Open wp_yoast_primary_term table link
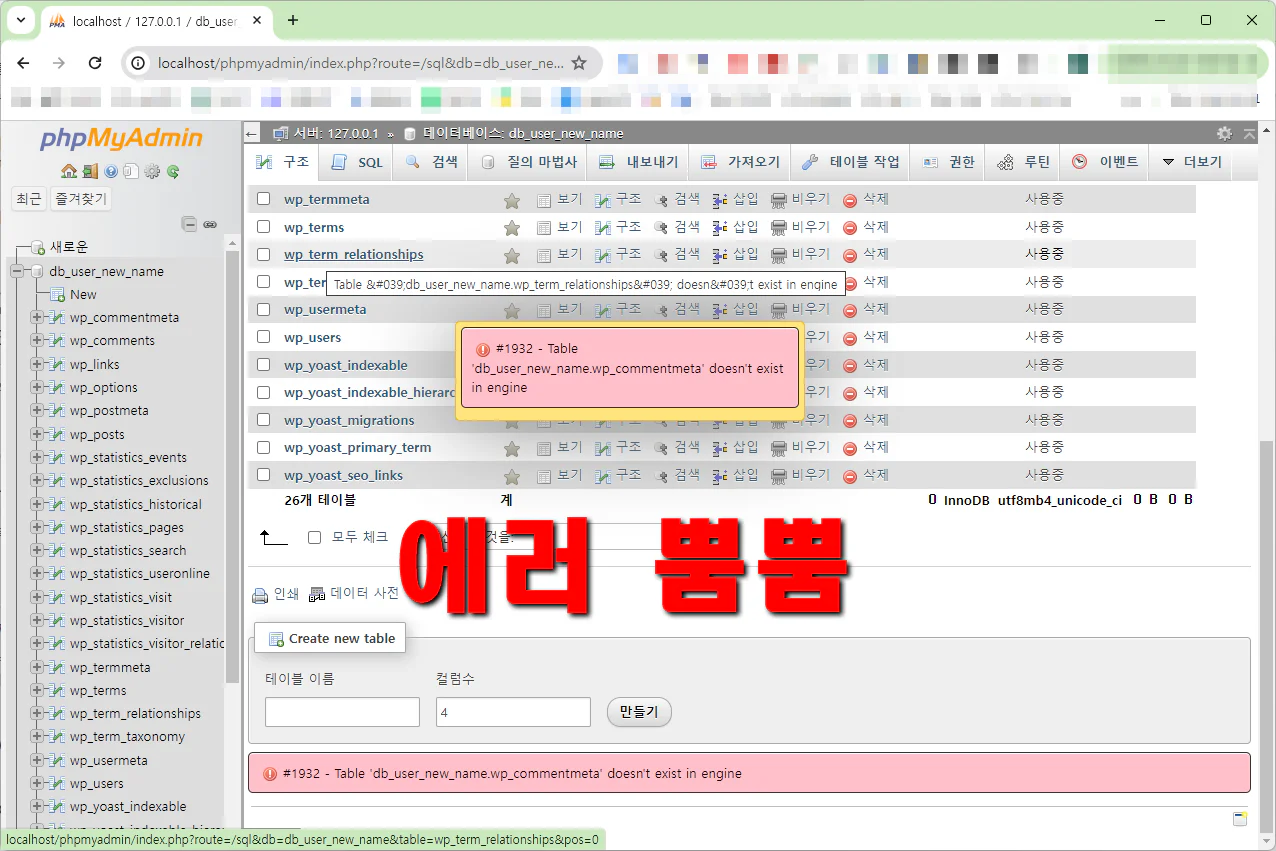Screen dimensions: 1276x851 tap(357, 448)
